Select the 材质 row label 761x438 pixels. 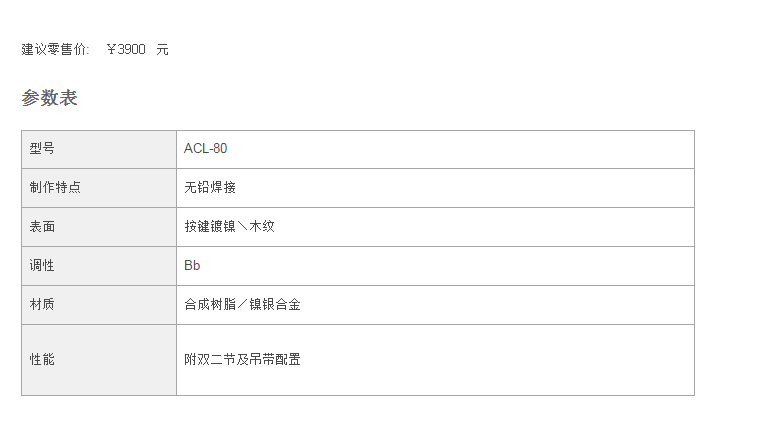[x=42, y=304]
